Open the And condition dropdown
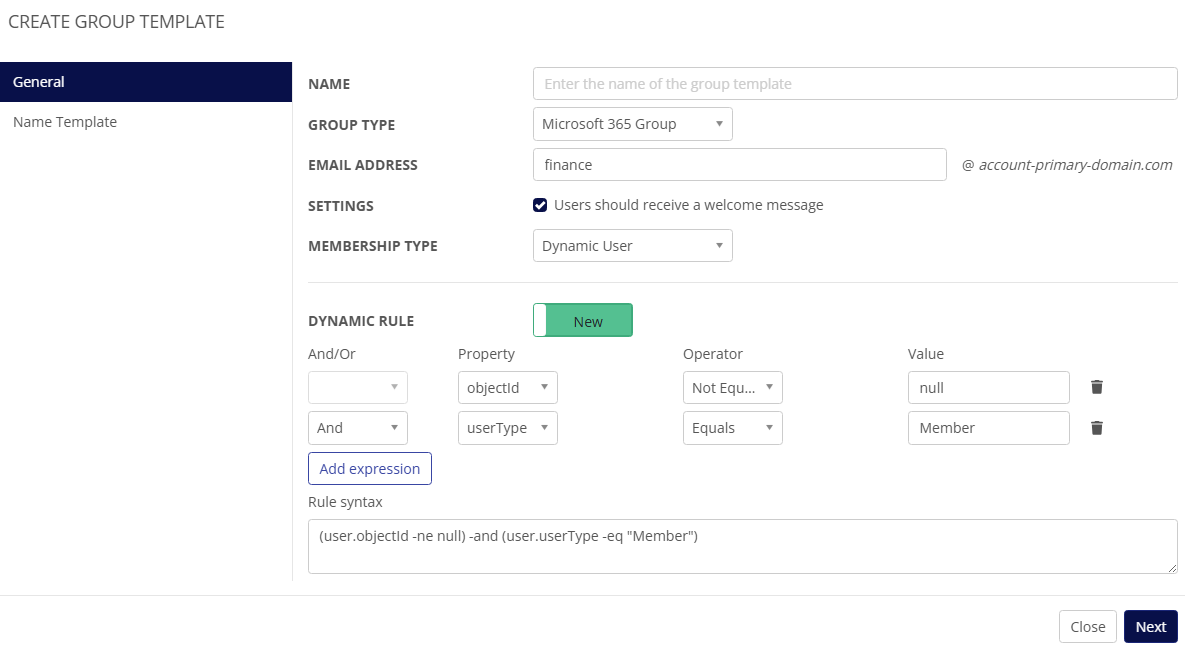Image resolution: width=1185 pixels, height=652 pixels. click(x=357, y=428)
